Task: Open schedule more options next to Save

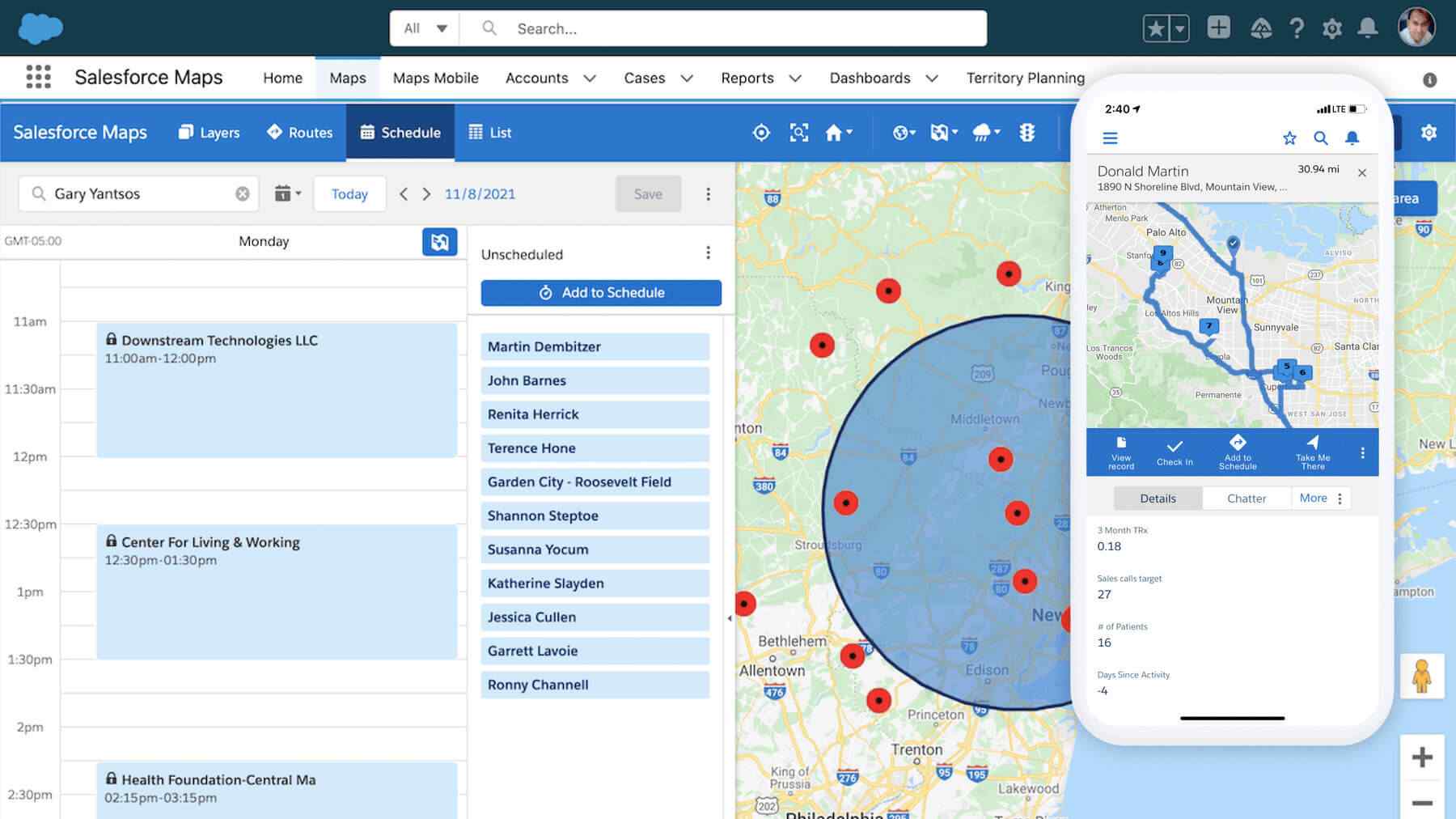Action: [708, 193]
